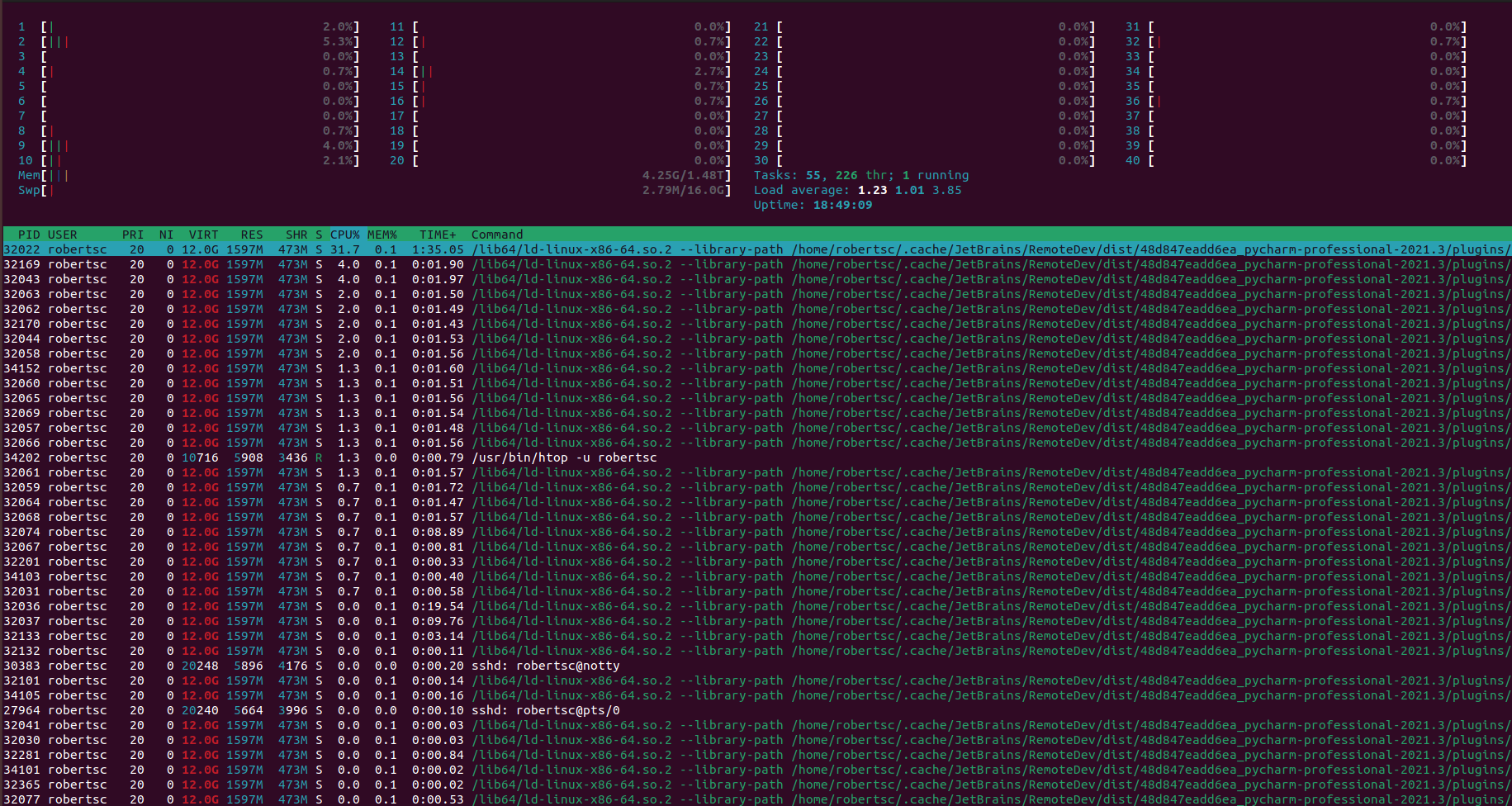Sort by the VIRT column header
This screenshot has width=1512, height=806.
(x=203, y=235)
